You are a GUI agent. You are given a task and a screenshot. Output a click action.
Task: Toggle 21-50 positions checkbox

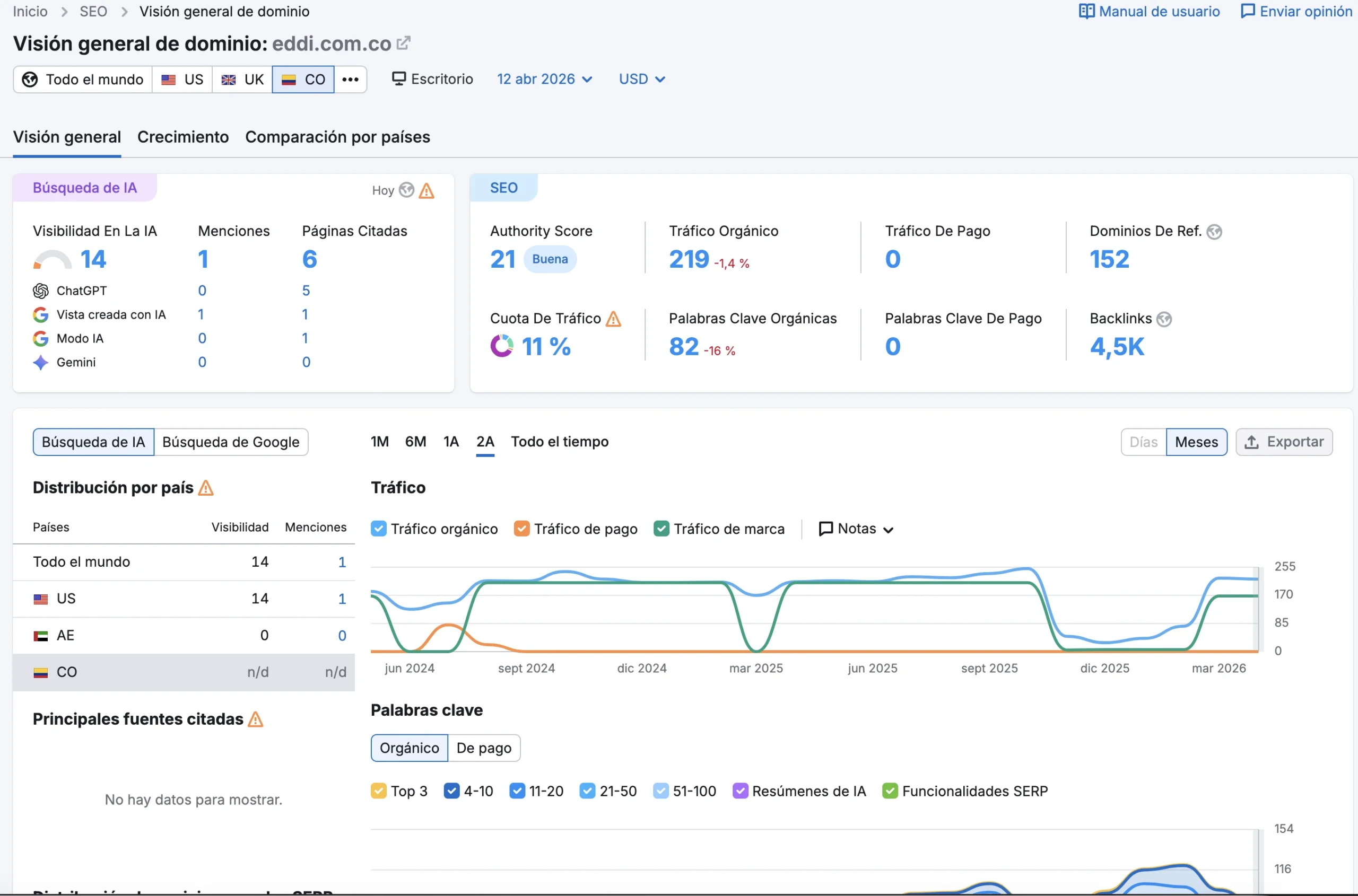pos(587,791)
